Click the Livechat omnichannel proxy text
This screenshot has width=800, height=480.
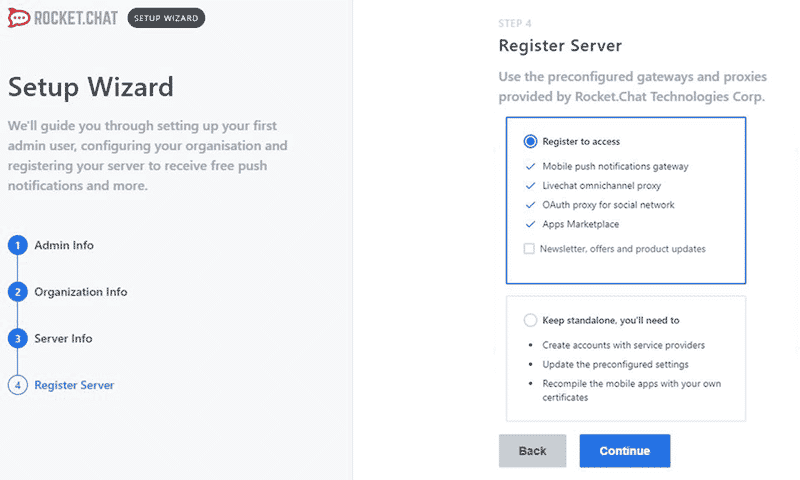click(x=602, y=186)
